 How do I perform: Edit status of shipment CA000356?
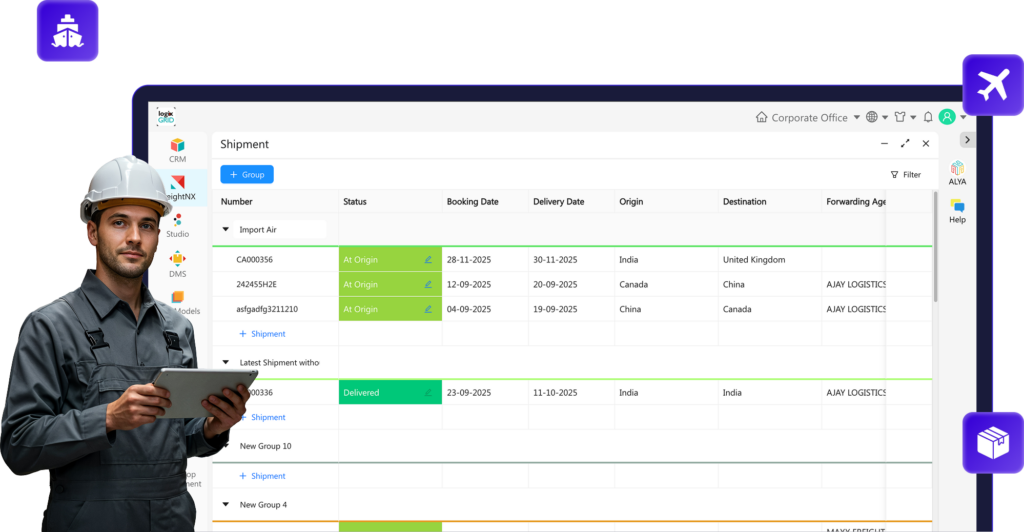(x=428, y=260)
